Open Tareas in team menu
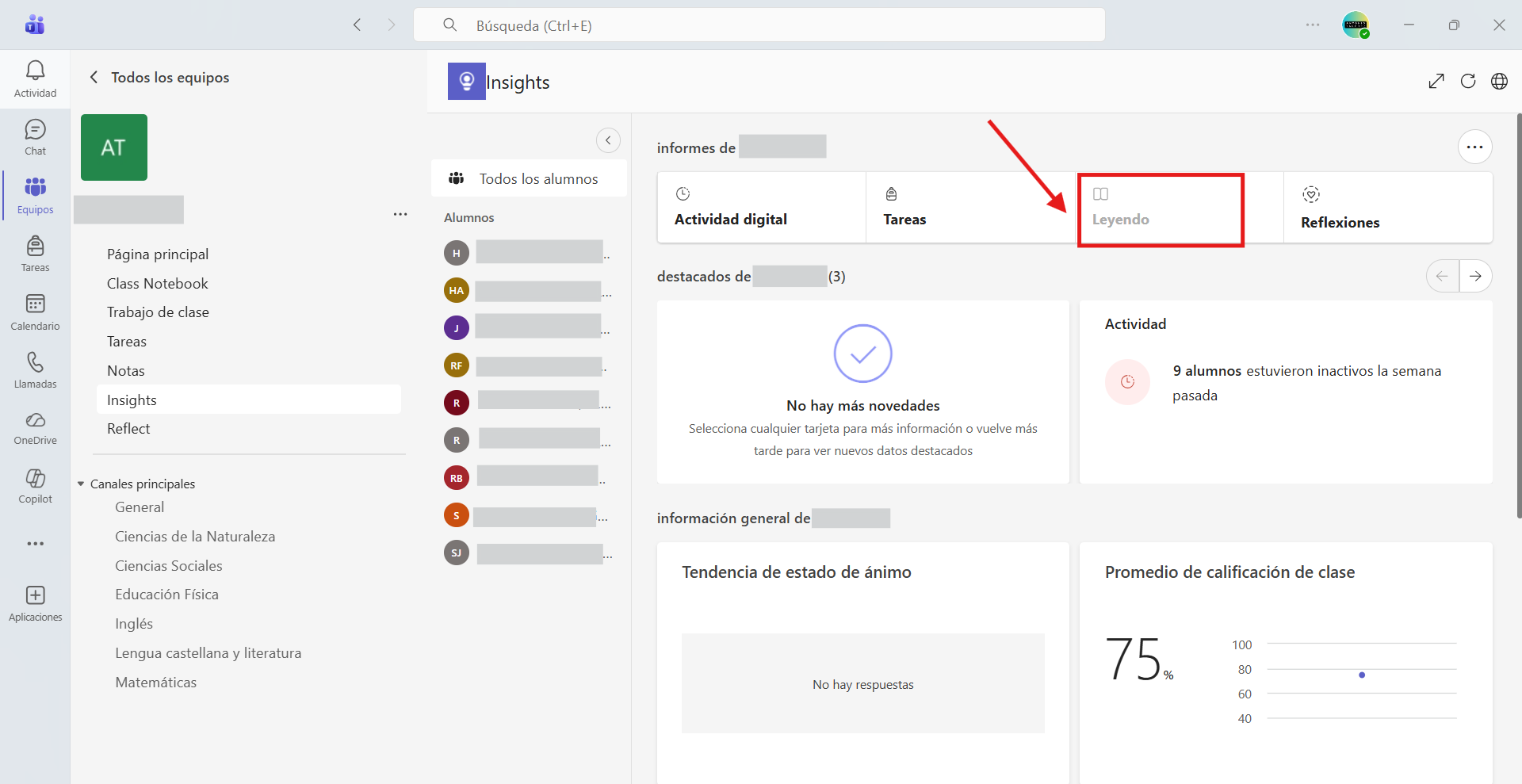 [x=127, y=342]
